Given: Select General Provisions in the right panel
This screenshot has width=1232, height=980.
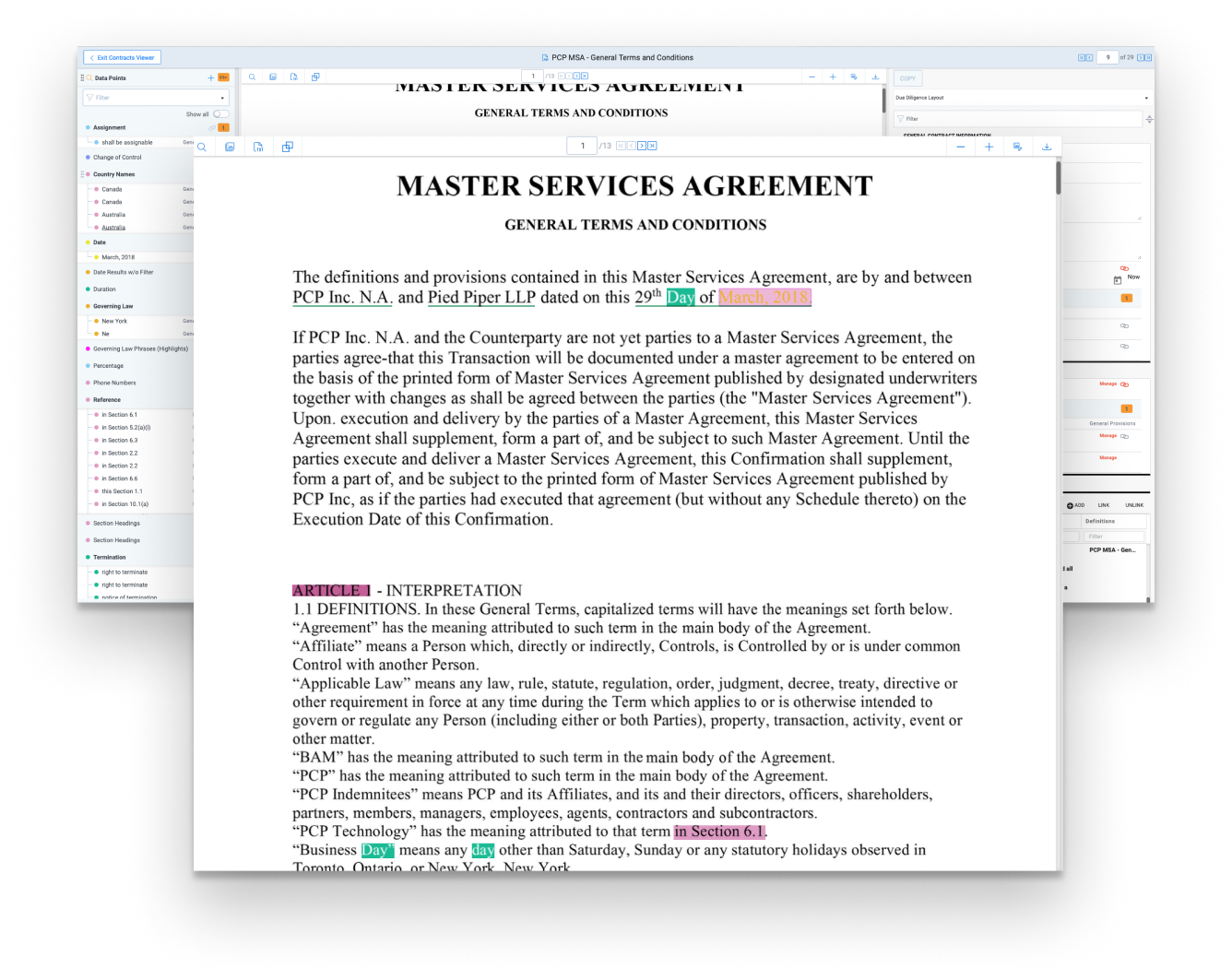Looking at the screenshot, I should (1113, 423).
